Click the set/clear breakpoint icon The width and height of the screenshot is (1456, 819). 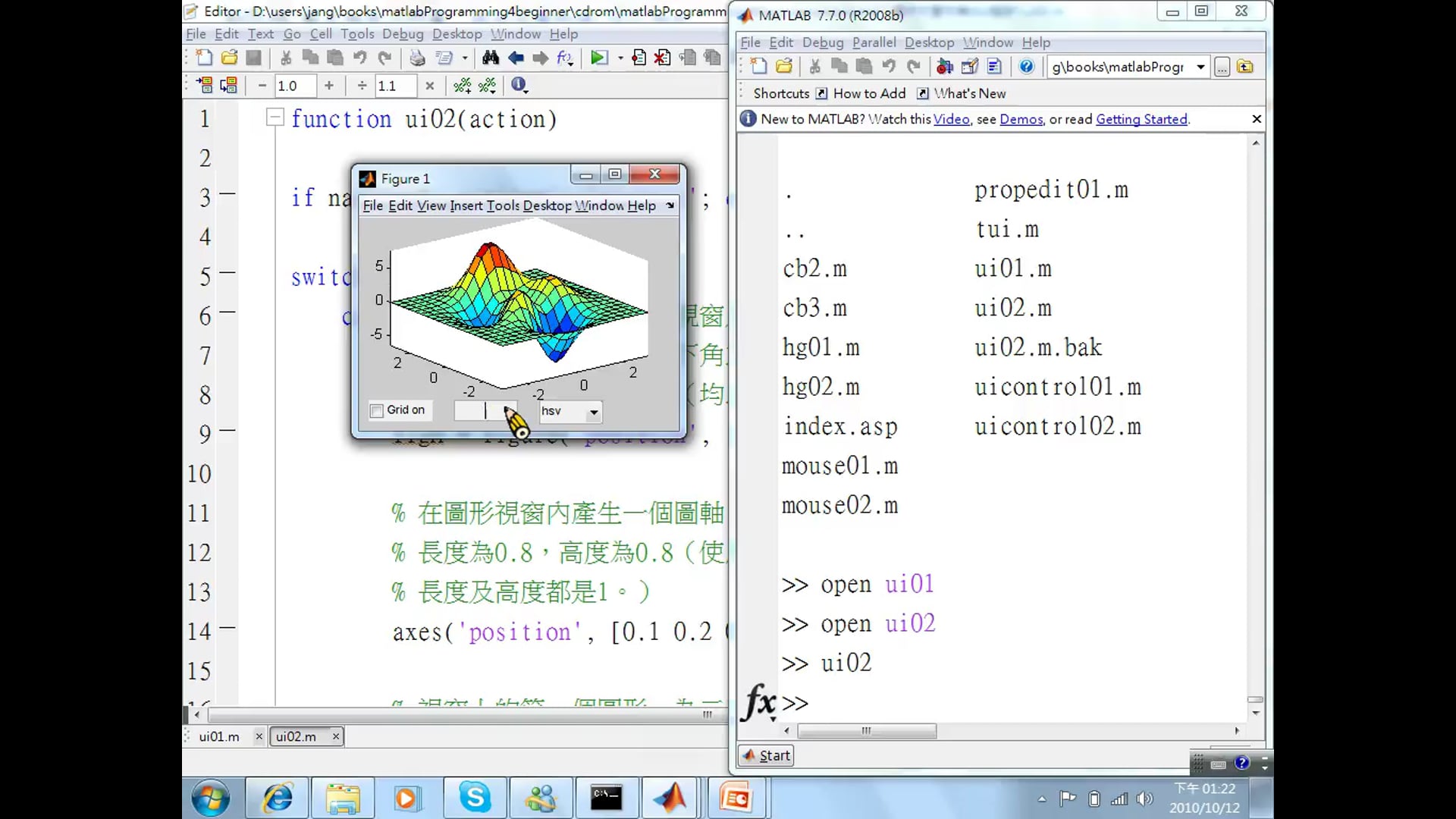pos(639,58)
